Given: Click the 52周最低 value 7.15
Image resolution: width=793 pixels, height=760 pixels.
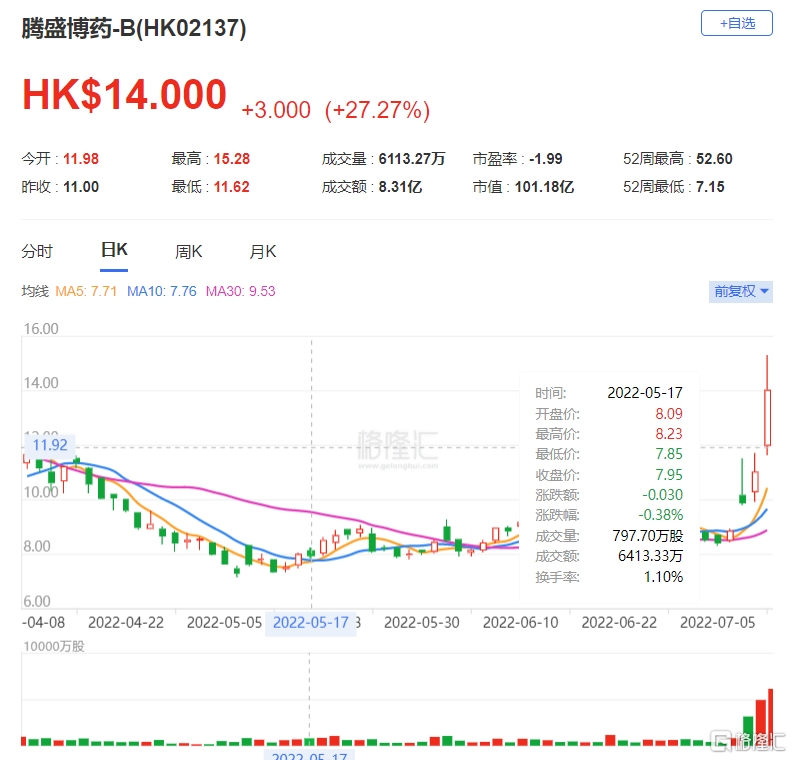Looking at the screenshot, I should pyautogui.click(x=710, y=187).
